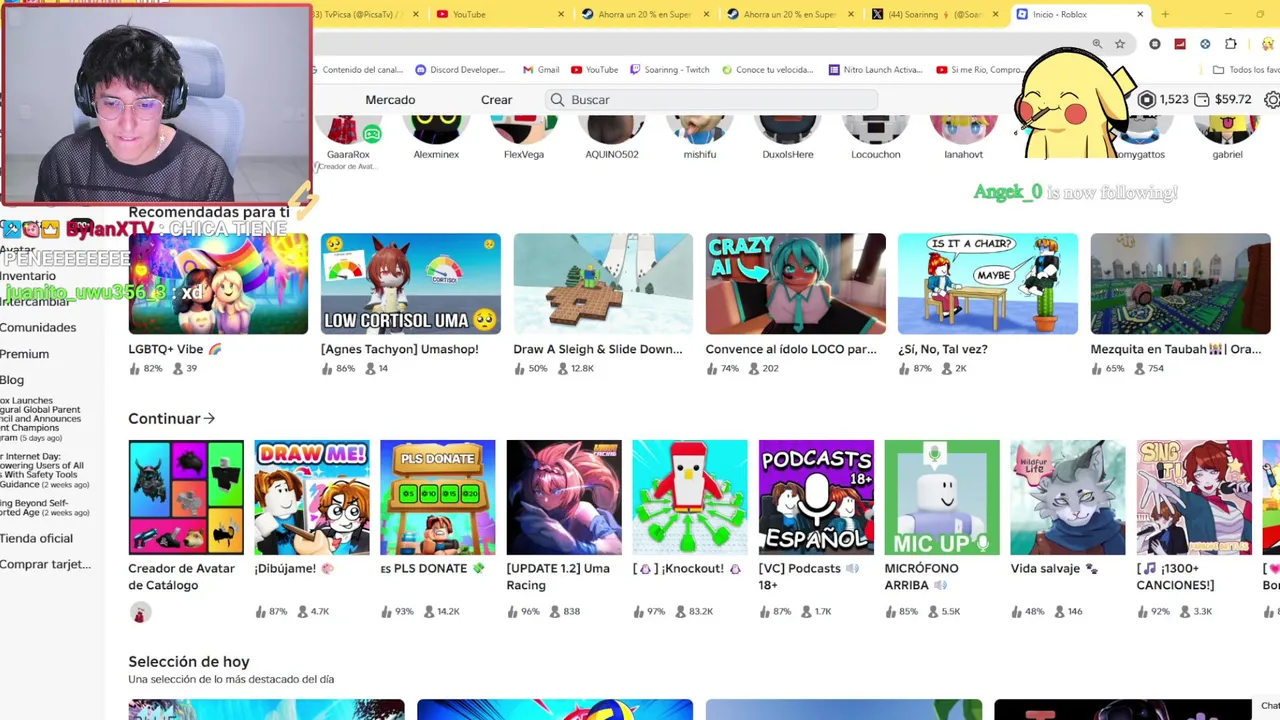The image size is (1280, 720).
Task: Open Draw A Sleigh & Slide Down thumbnail
Action: [x=603, y=284]
